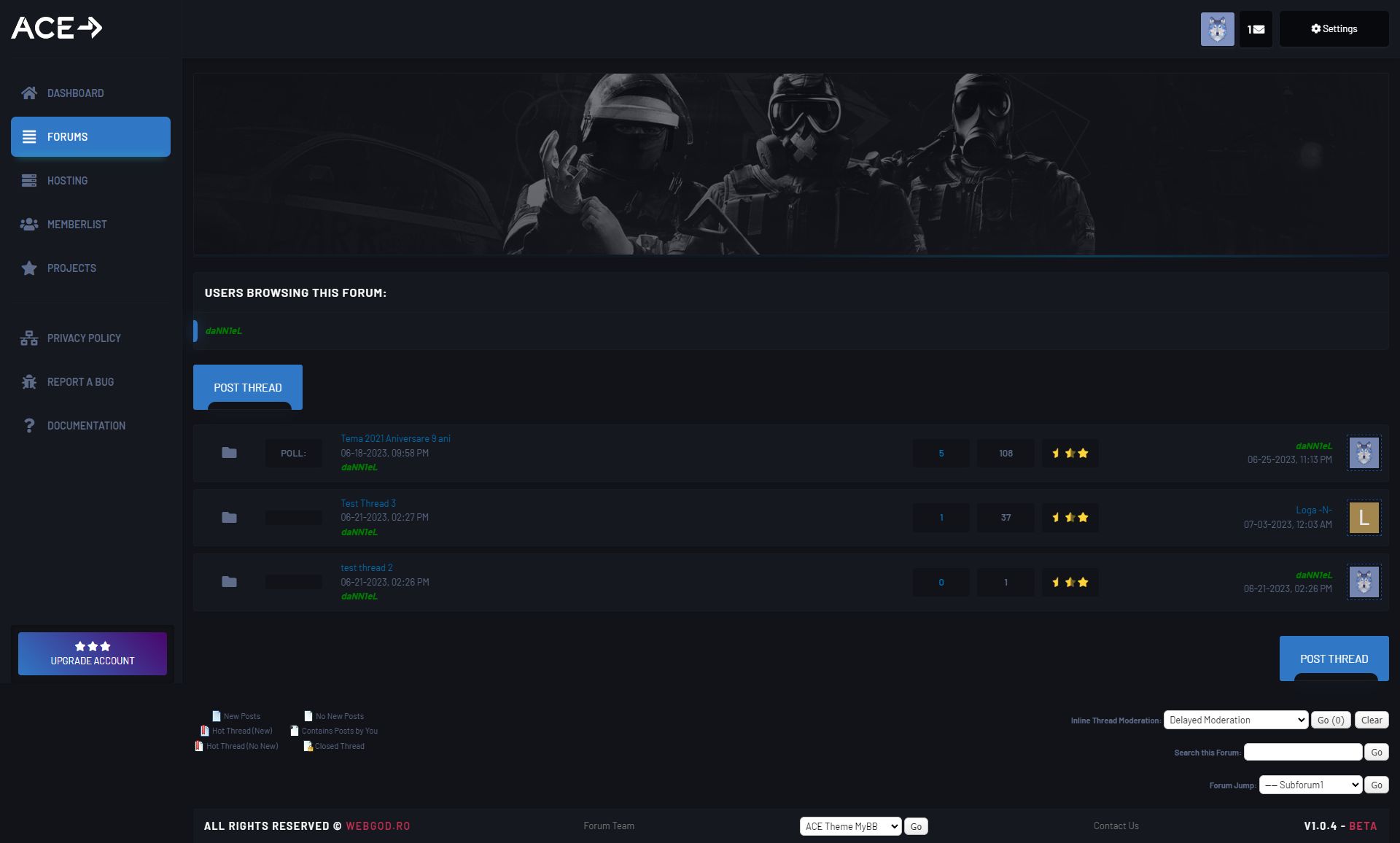
Task: Open the Settings menu
Action: click(x=1334, y=29)
